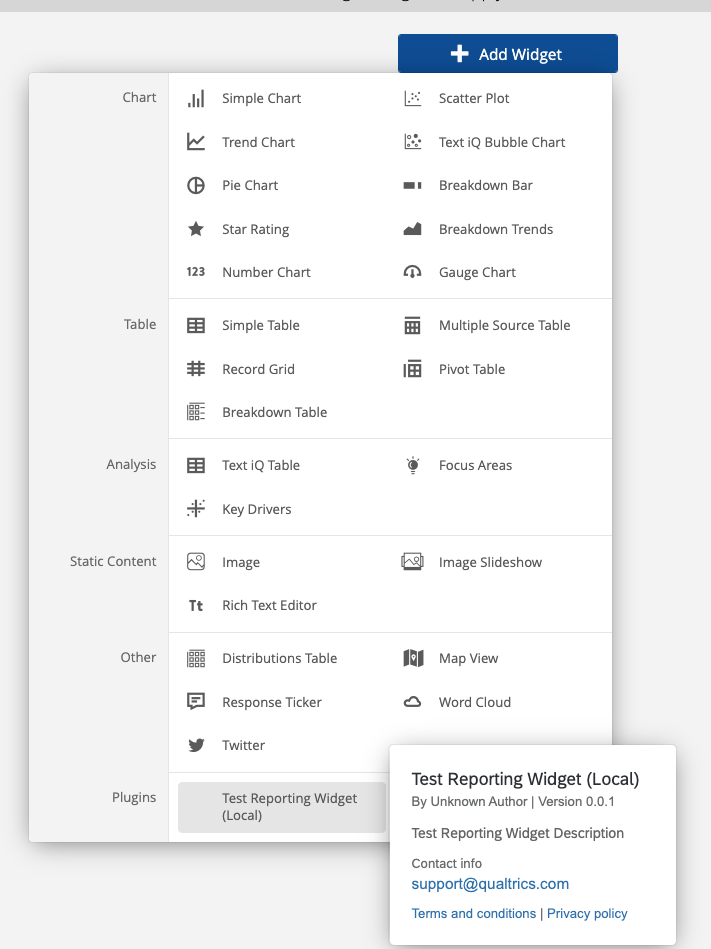This screenshot has width=711, height=949.
Task: Click the Record Grid icon
Action: pos(195,369)
